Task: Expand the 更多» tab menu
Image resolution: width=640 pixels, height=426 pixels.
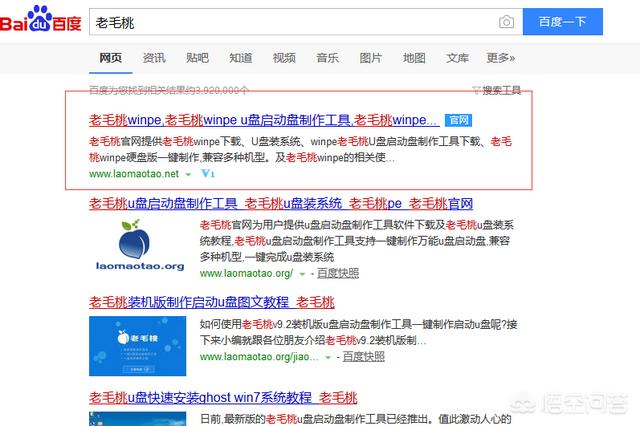Action: coord(500,58)
